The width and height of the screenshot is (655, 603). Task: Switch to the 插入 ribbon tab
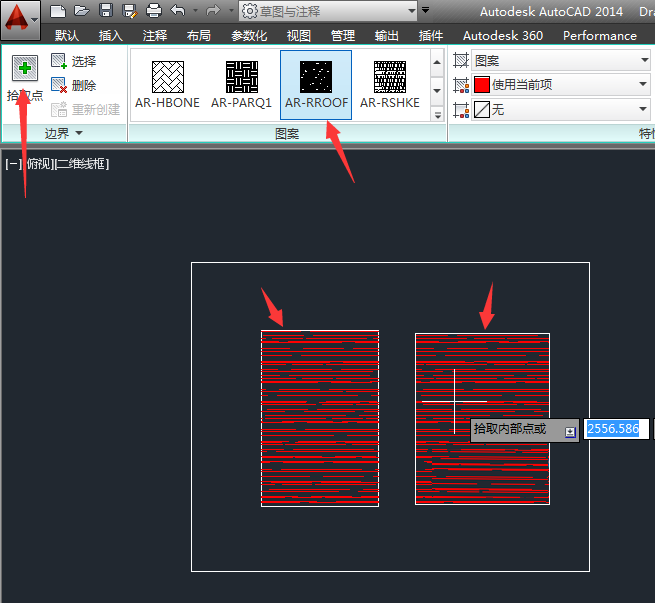tap(111, 36)
